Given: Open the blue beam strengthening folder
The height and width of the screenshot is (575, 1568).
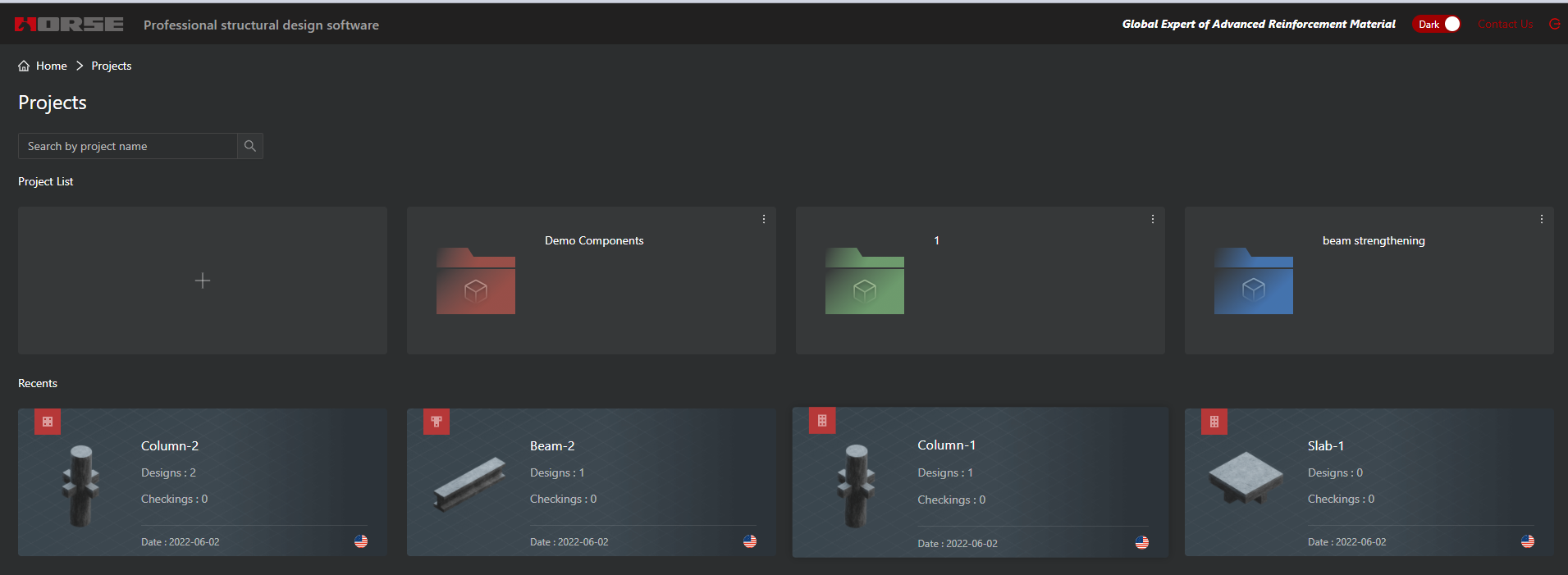Looking at the screenshot, I should [1253, 281].
